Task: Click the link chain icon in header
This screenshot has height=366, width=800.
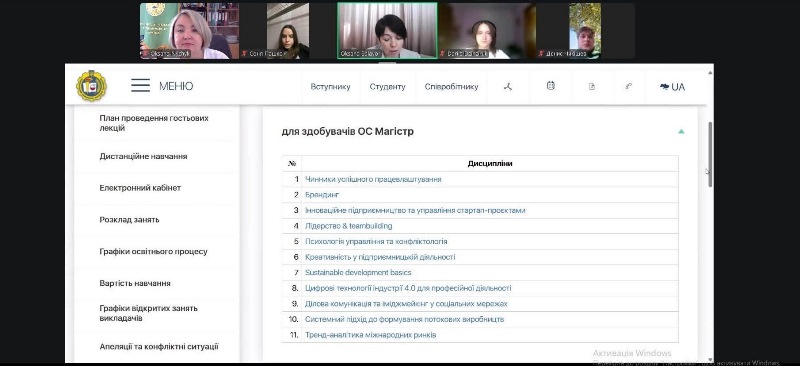Action: 629,86
